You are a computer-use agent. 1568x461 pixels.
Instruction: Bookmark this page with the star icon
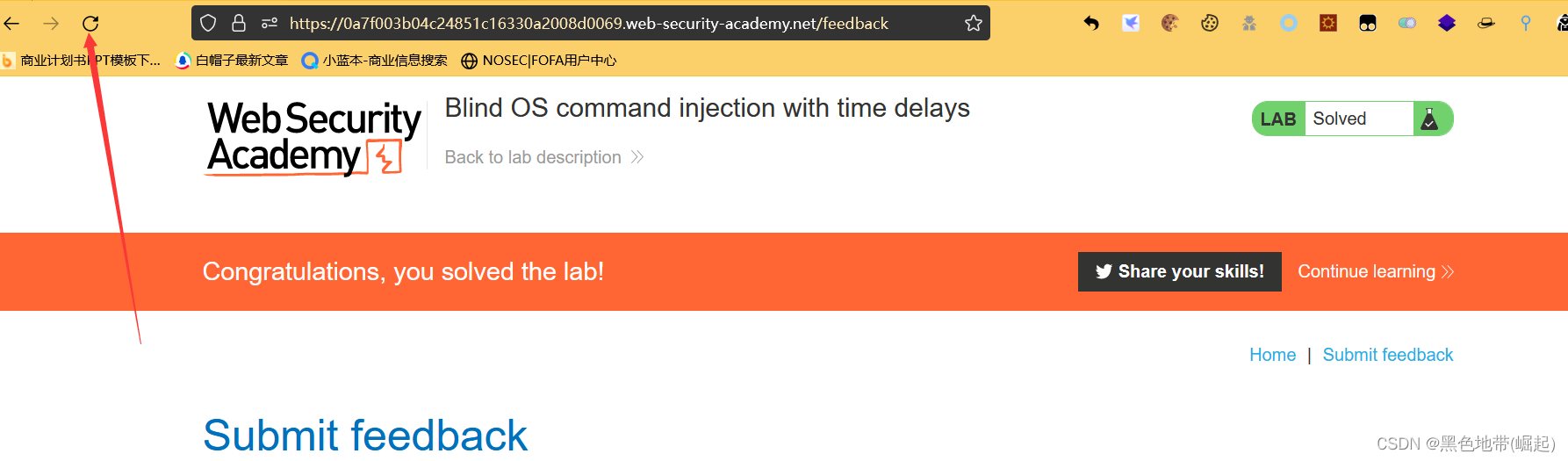click(973, 24)
